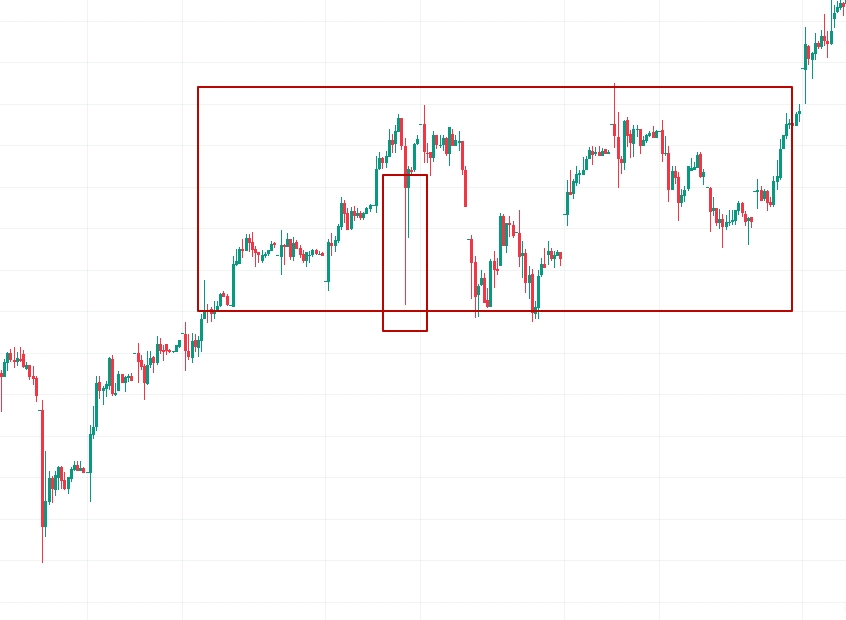Click the large rectangle's bottom-left corner
The height and width of the screenshot is (620, 846).
click(198, 310)
